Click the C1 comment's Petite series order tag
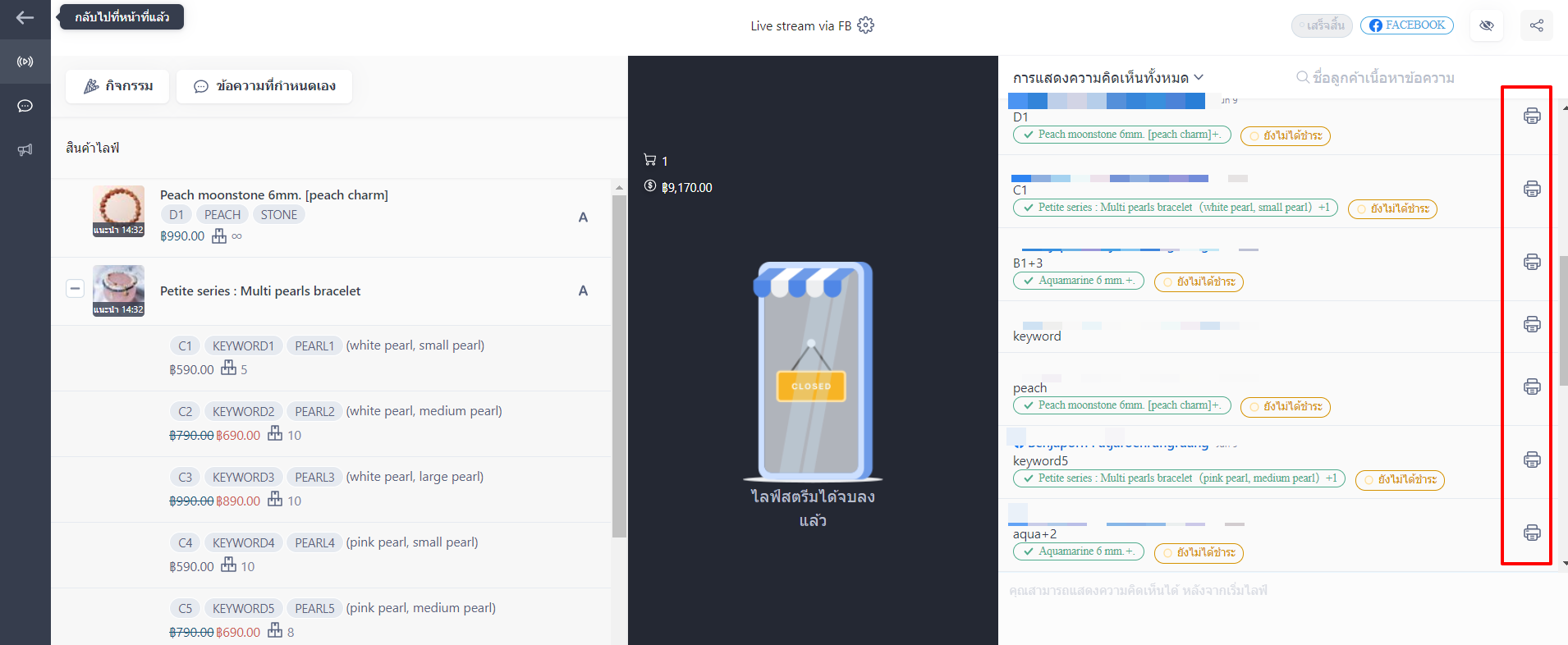 click(1176, 208)
